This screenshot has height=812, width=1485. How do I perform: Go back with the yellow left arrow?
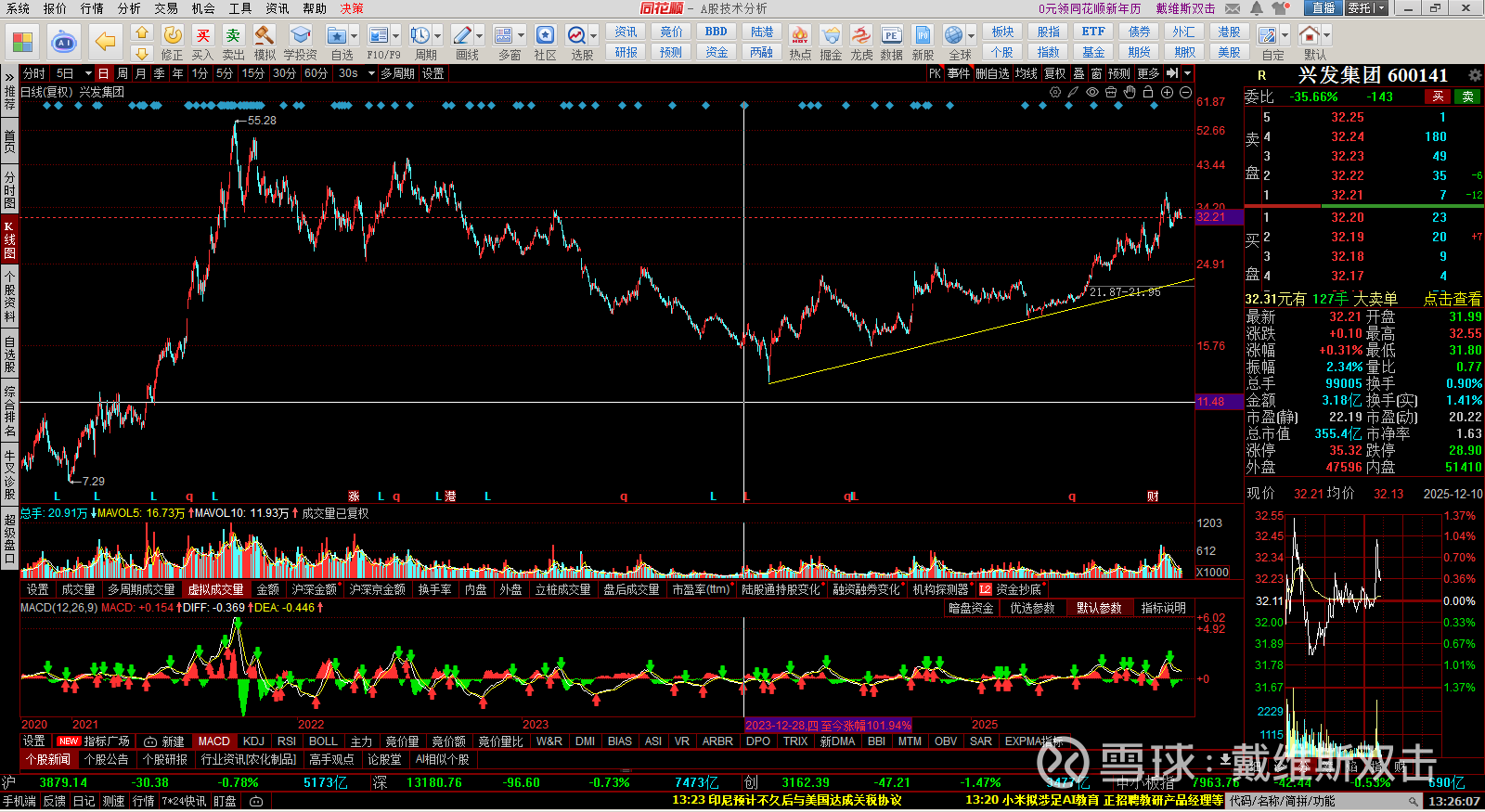click(106, 42)
